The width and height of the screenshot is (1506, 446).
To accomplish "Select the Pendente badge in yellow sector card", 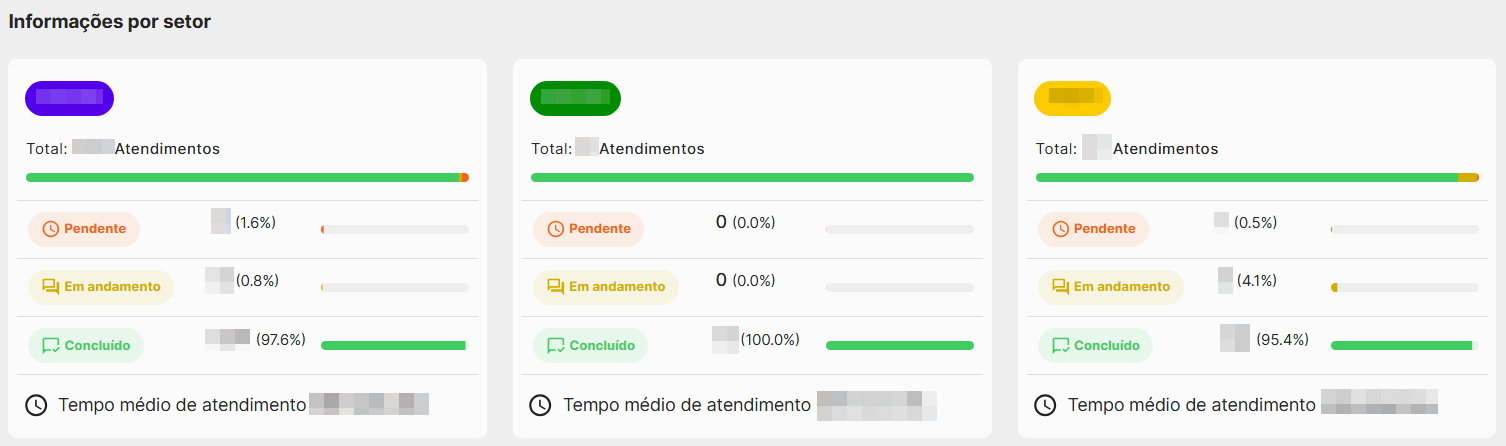I will point(1093,229).
